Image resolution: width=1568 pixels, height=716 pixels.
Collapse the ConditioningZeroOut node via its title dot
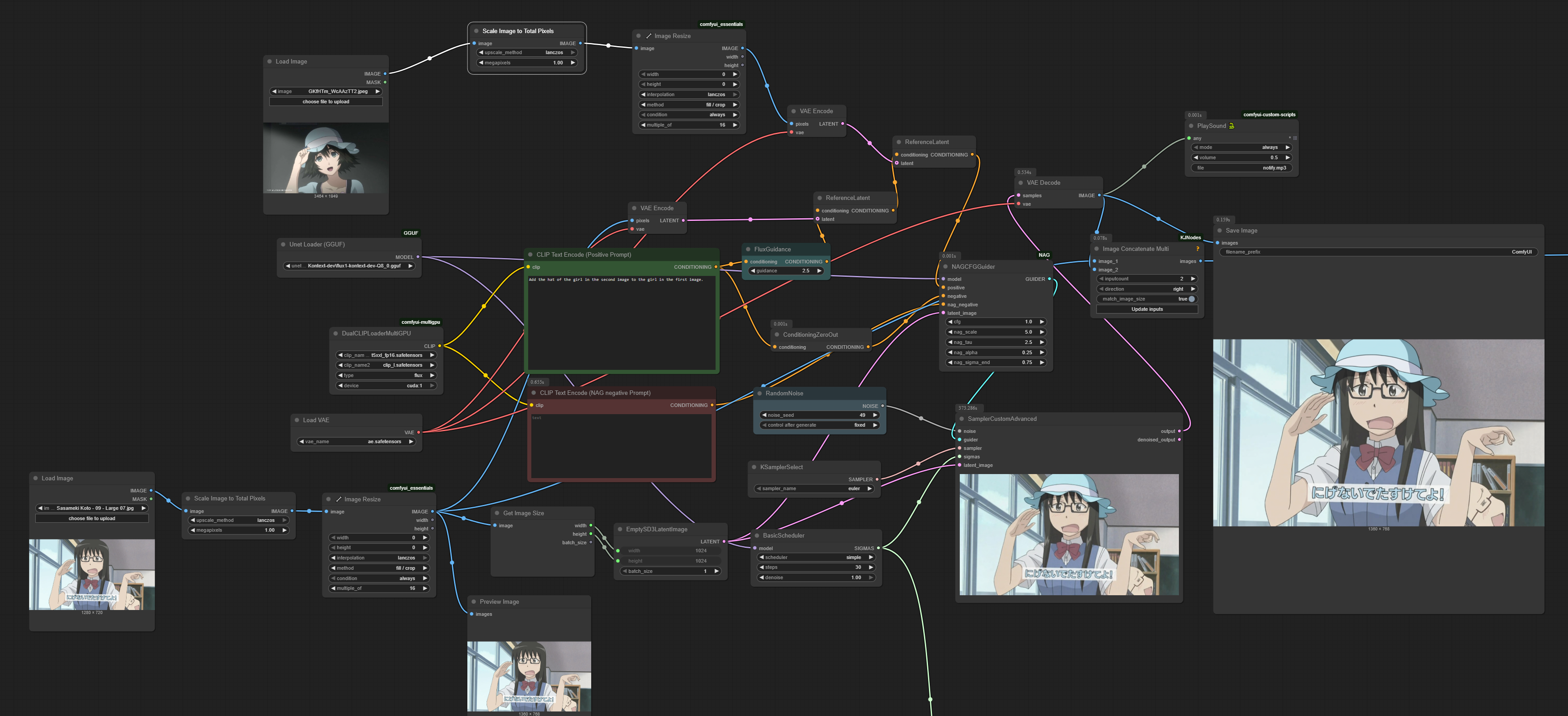point(777,335)
